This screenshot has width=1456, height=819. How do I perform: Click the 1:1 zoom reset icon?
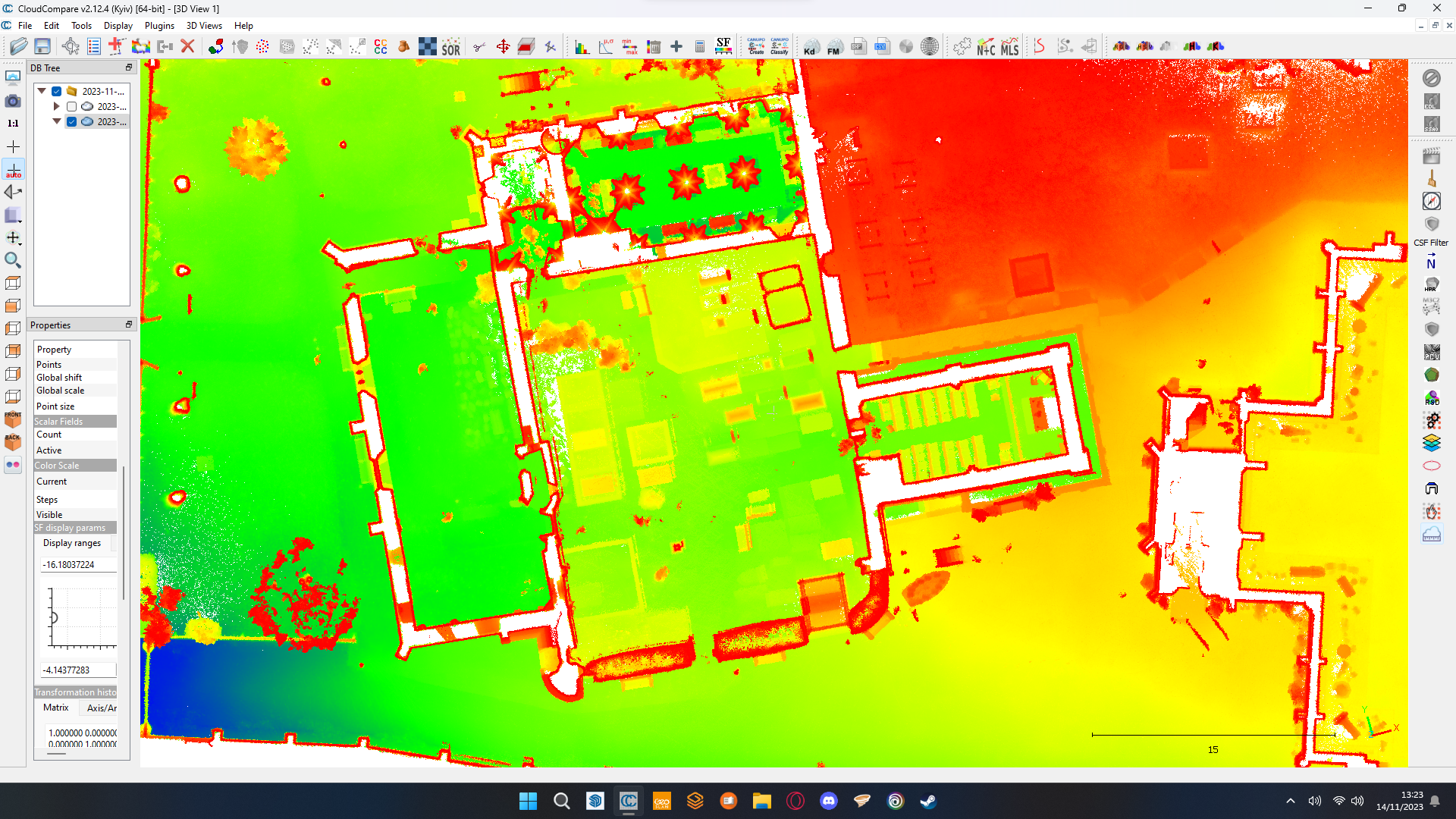pyautogui.click(x=13, y=123)
